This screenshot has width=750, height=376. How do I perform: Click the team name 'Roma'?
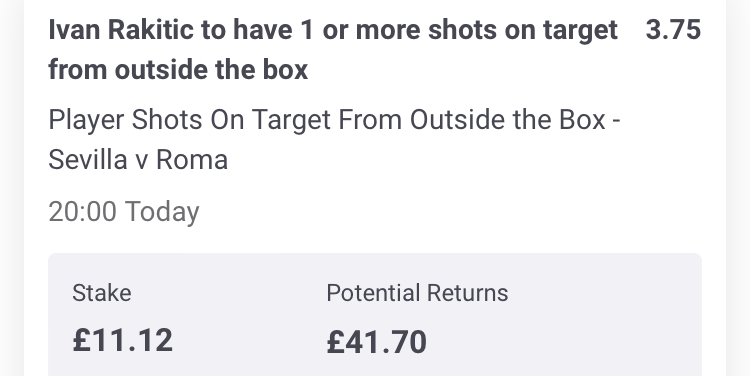tap(192, 160)
